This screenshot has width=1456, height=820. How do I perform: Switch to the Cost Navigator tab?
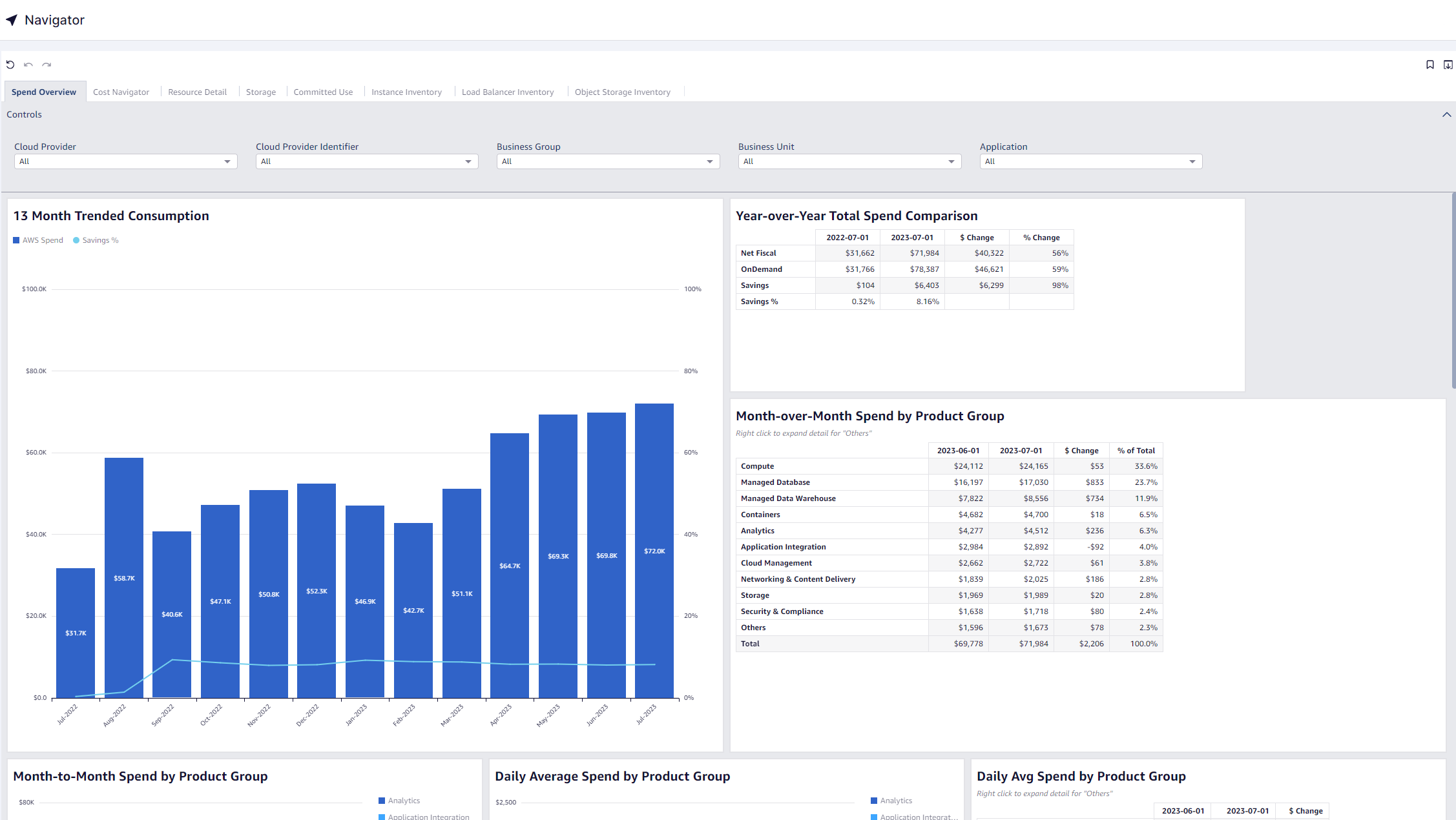121,92
